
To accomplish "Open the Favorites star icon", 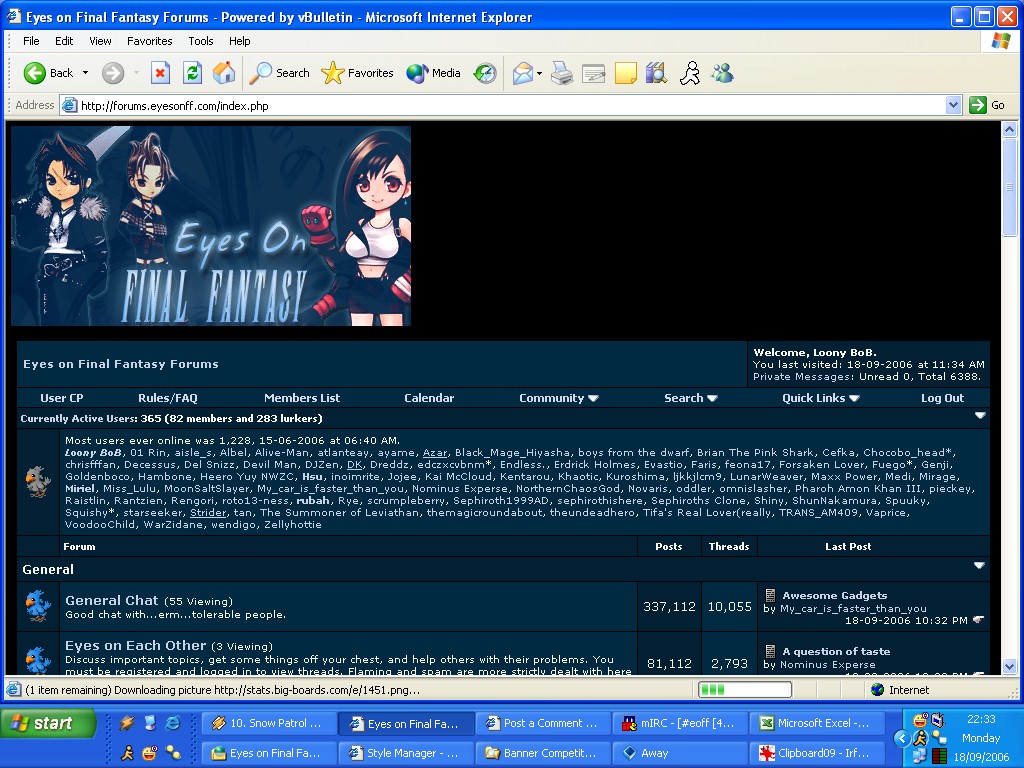I will click(332, 73).
